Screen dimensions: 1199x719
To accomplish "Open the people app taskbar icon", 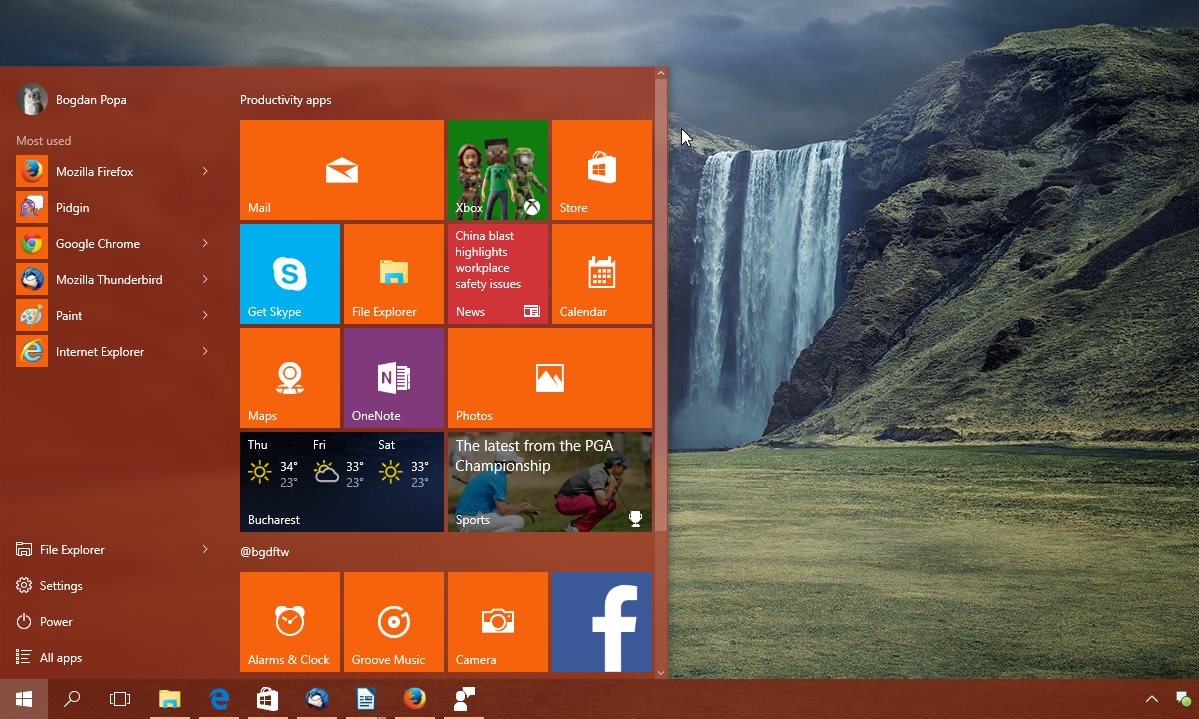I will click(x=464, y=699).
